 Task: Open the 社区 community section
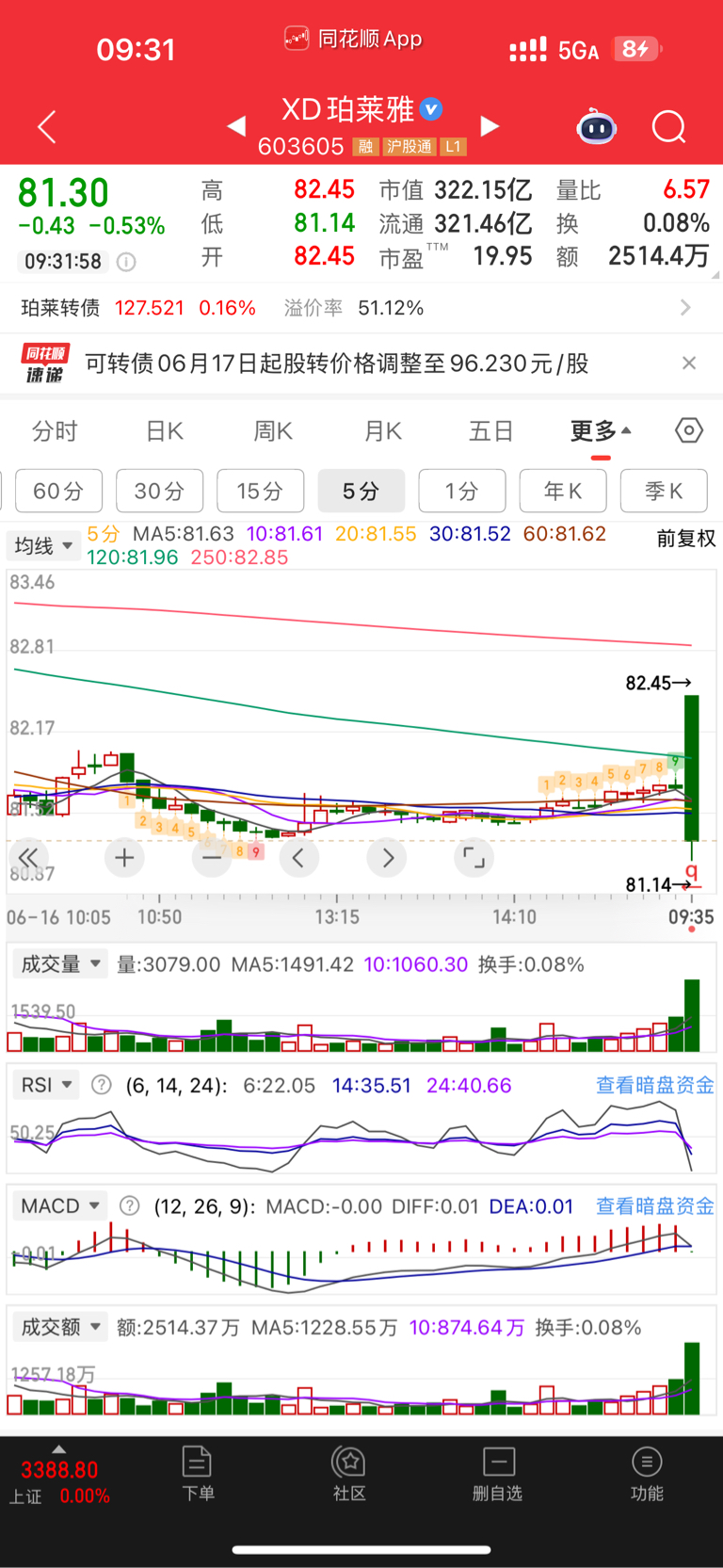tap(349, 1474)
